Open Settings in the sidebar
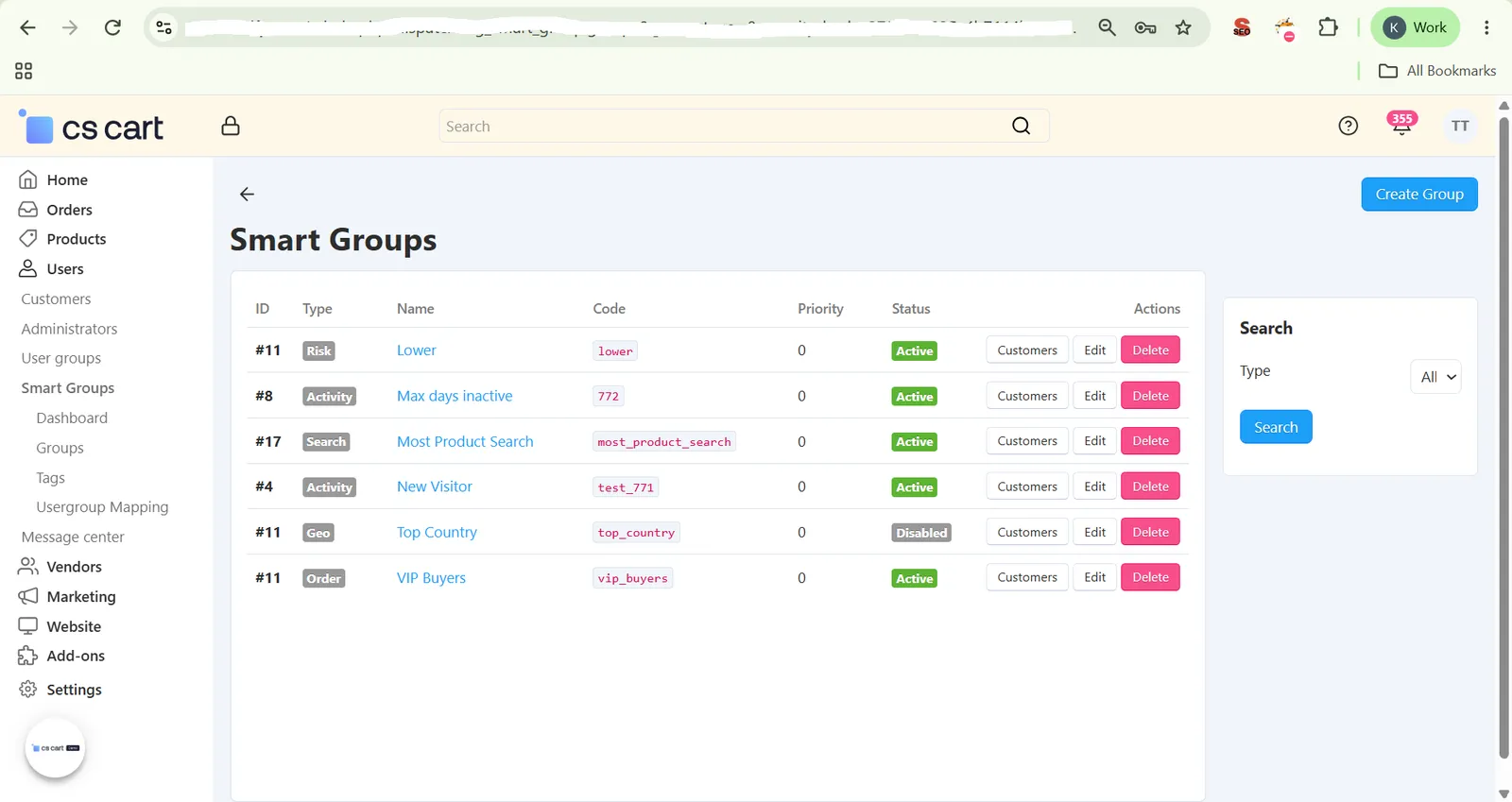This screenshot has width=1512, height=802. (x=74, y=690)
